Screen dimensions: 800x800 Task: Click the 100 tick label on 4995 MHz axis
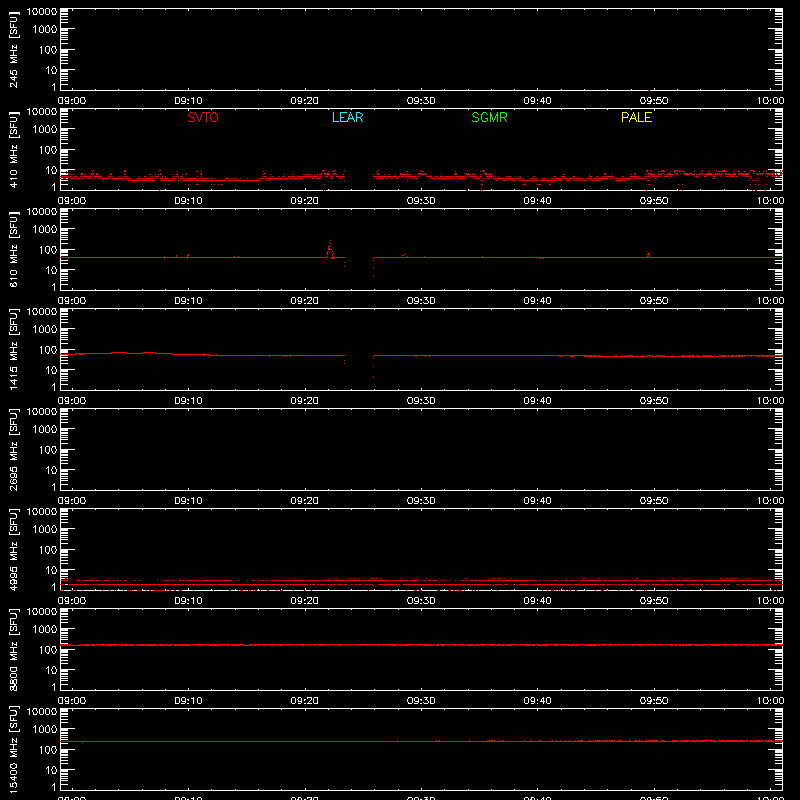click(x=48, y=550)
